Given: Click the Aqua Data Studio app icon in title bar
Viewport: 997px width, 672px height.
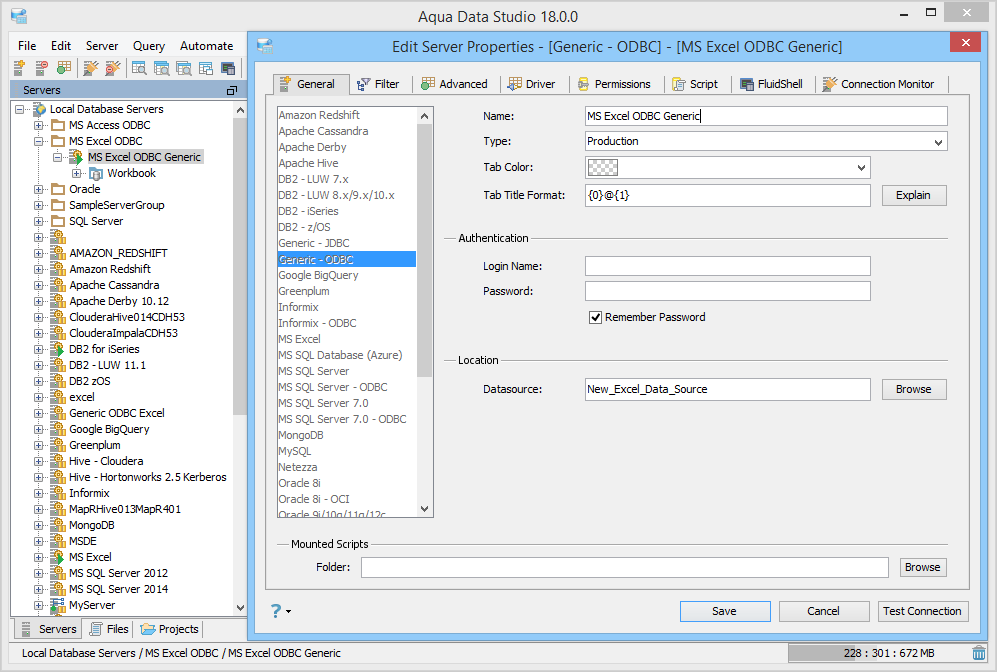Looking at the screenshot, I should tap(19, 16).
